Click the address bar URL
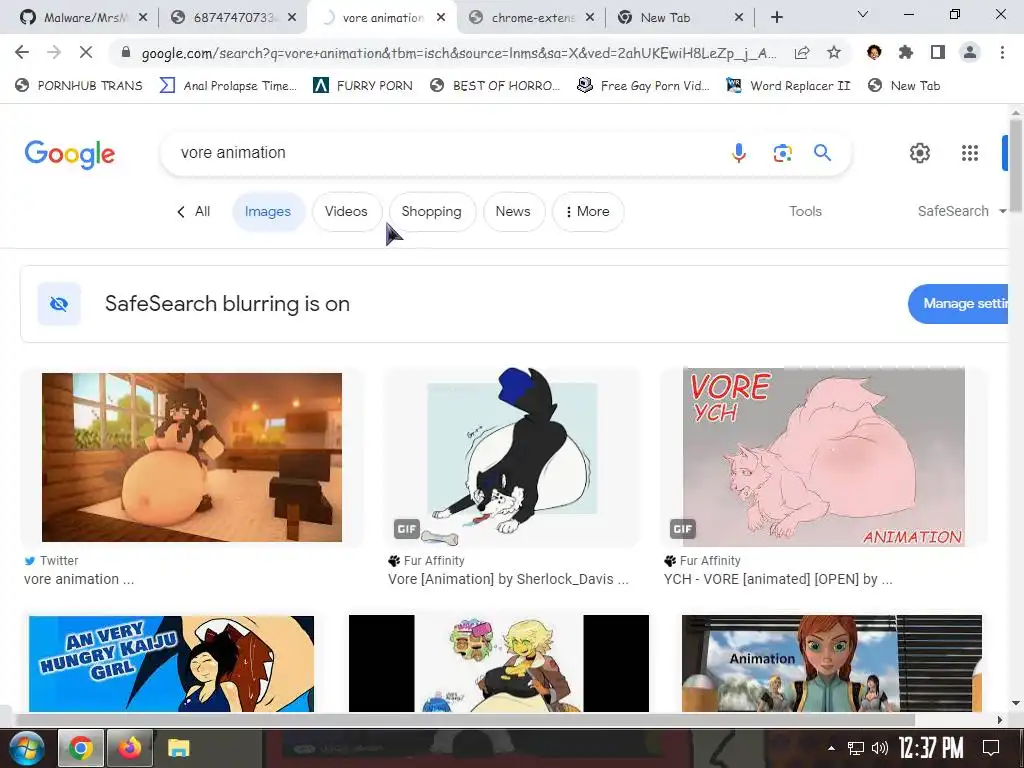 (x=458, y=53)
